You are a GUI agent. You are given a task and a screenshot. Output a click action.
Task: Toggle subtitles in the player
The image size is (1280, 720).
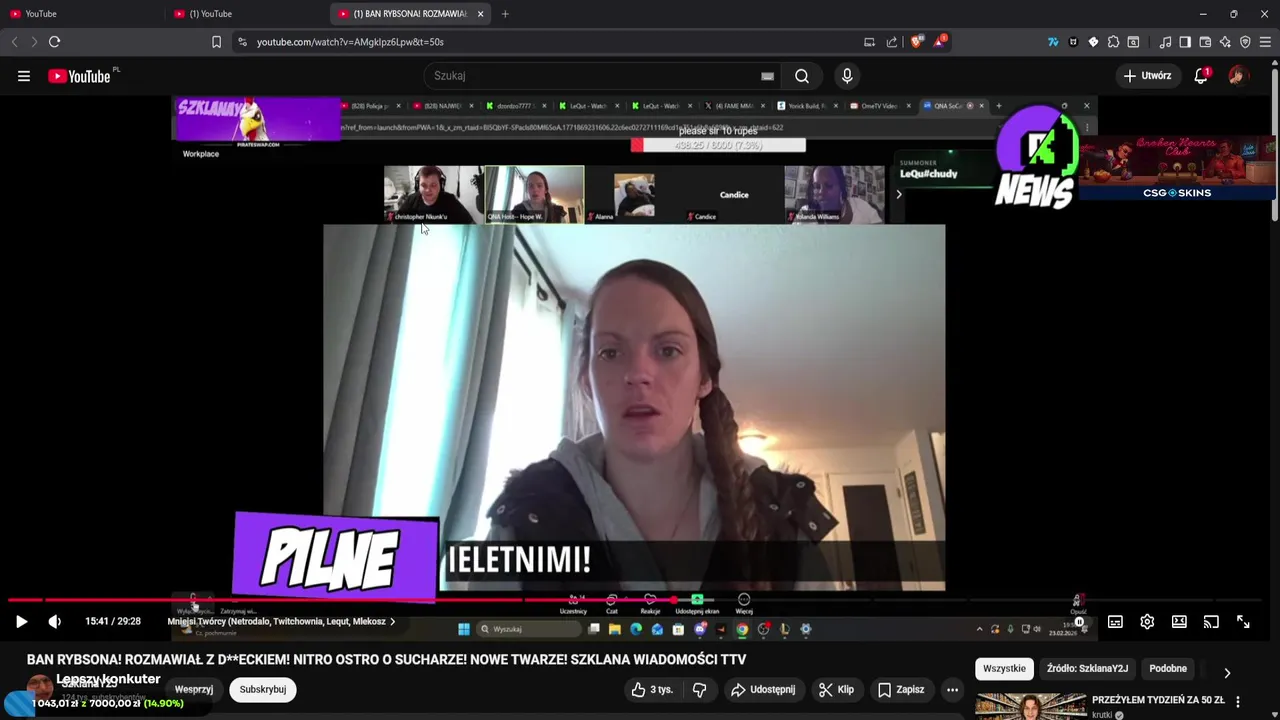click(1115, 622)
